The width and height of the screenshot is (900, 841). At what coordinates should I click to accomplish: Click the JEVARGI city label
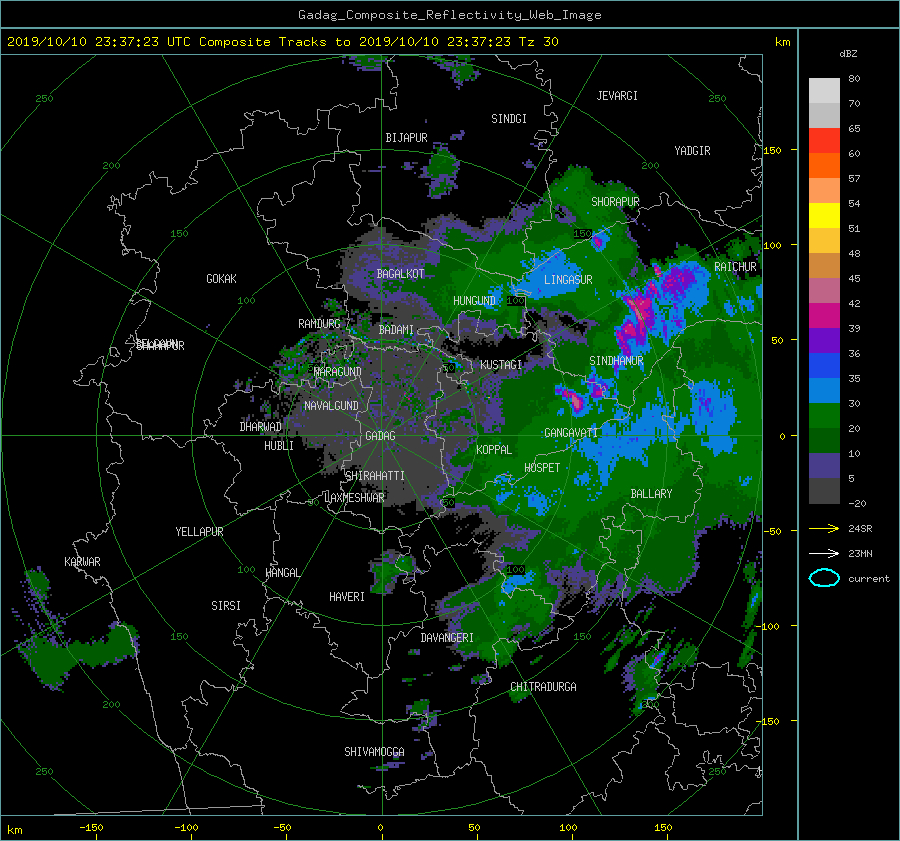(617, 96)
